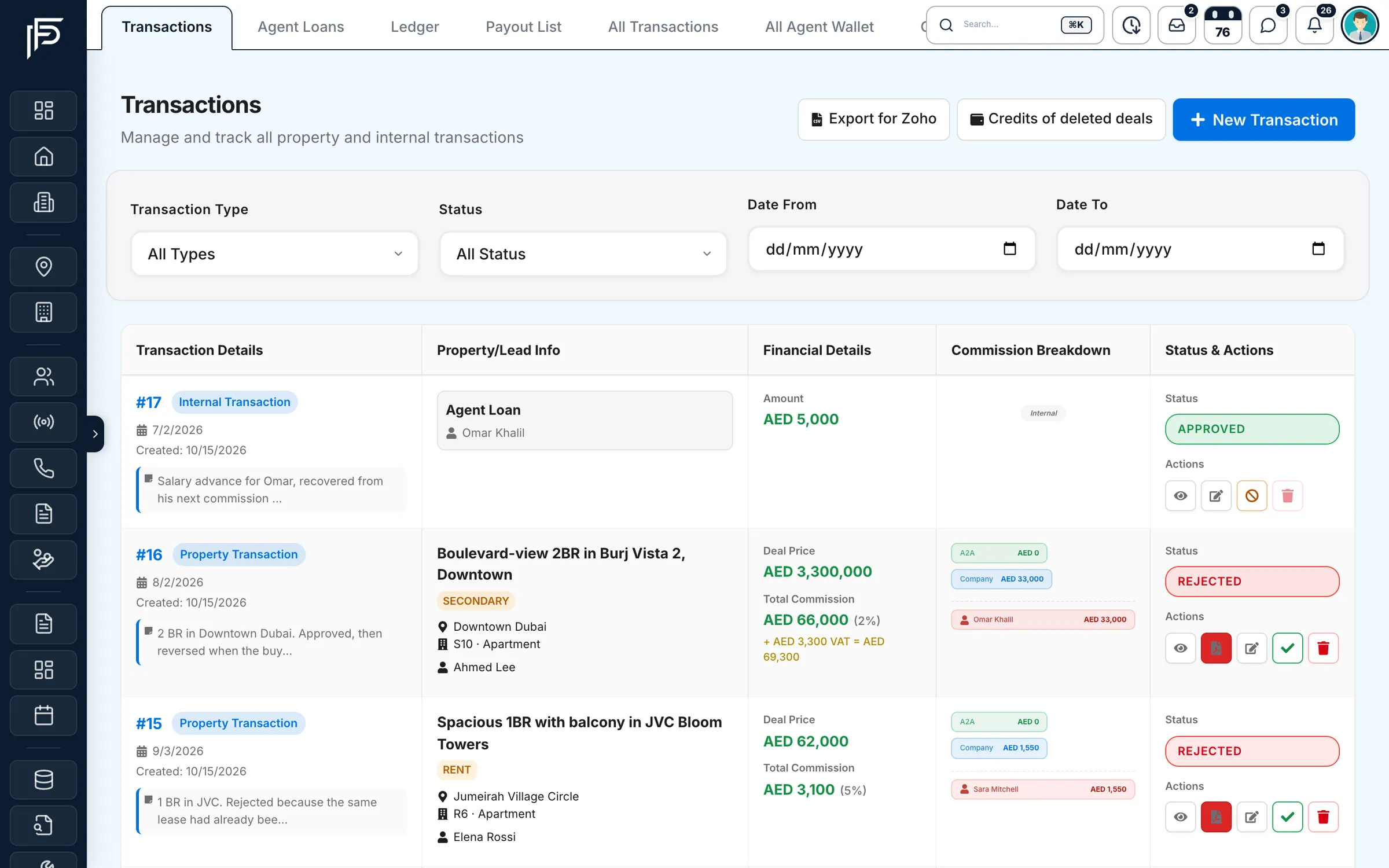Open the chat messages icon with badge 3
1389x868 pixels.
[1268, 25]
